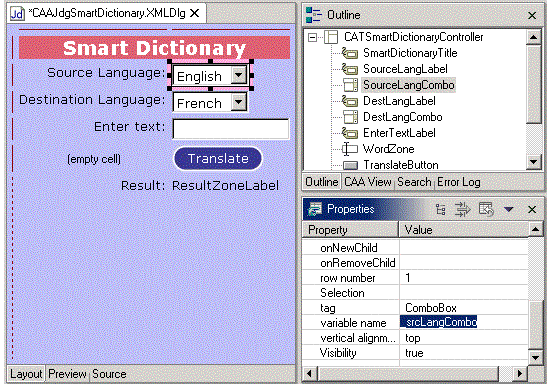The width and height of the screenshot is (547, 384).
Task: Select TranslateButton in the outline
Action: pyautogui.click(x=400, y=165)
